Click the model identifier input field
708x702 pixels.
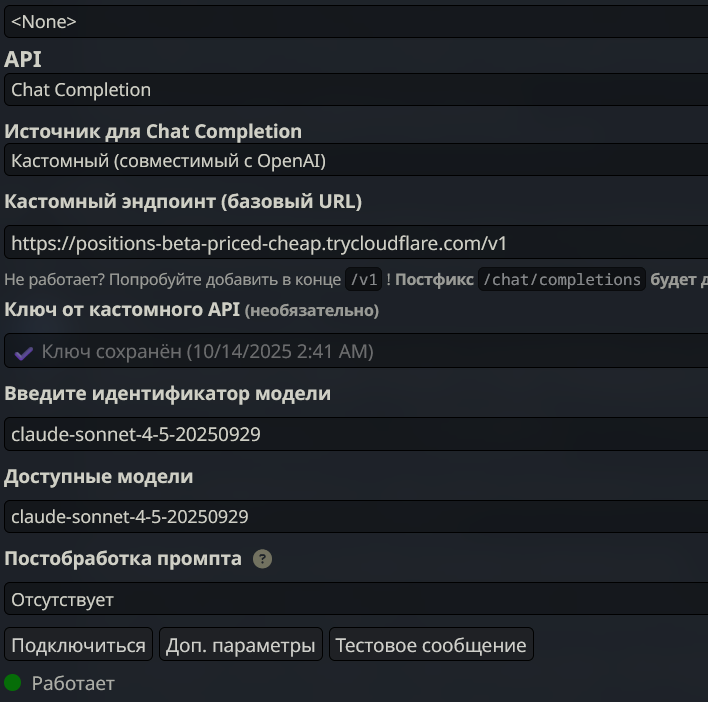(354, 434)
